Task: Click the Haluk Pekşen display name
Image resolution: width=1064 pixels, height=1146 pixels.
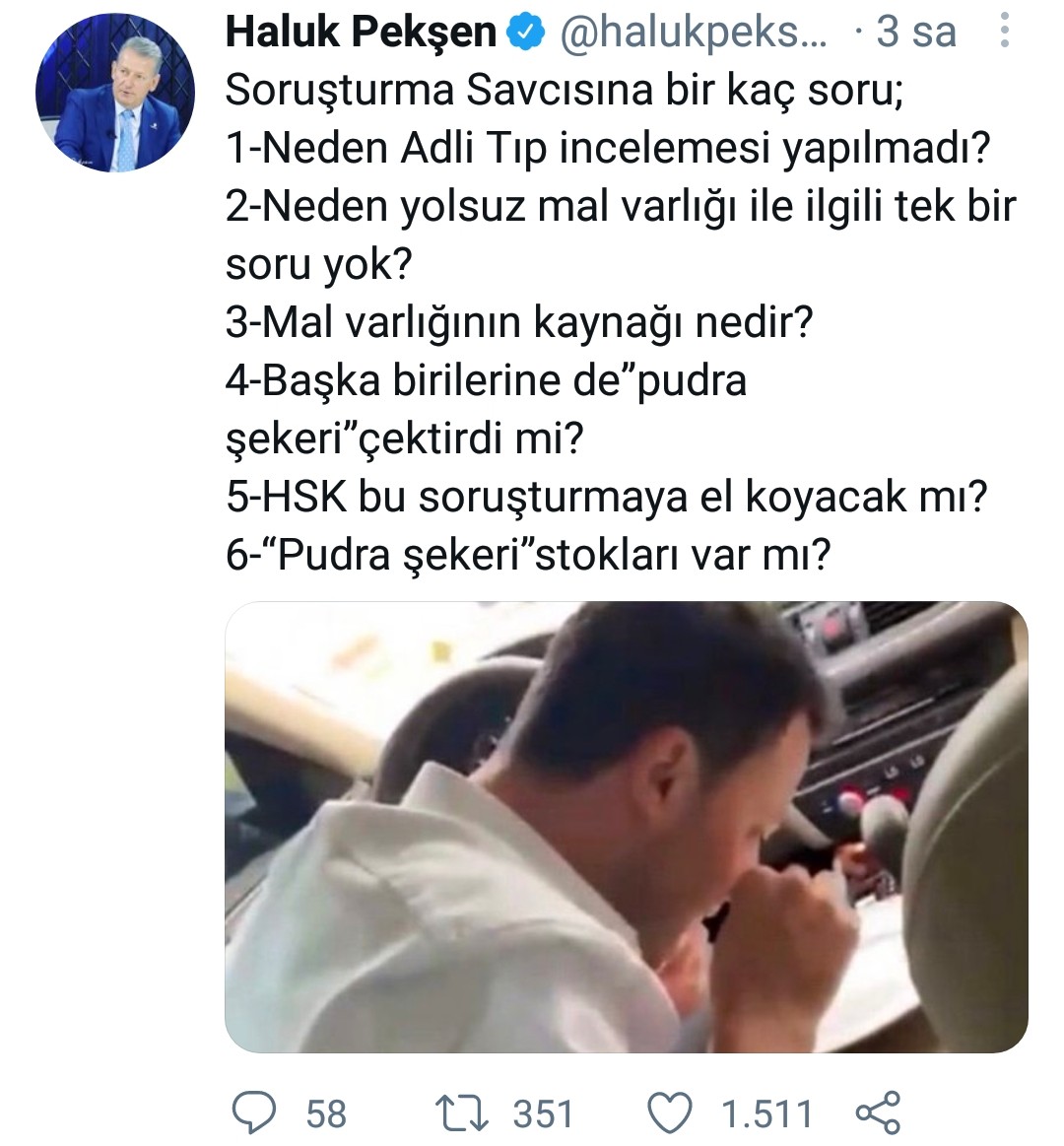Action: pyautogui.click(x=361, y=34)
